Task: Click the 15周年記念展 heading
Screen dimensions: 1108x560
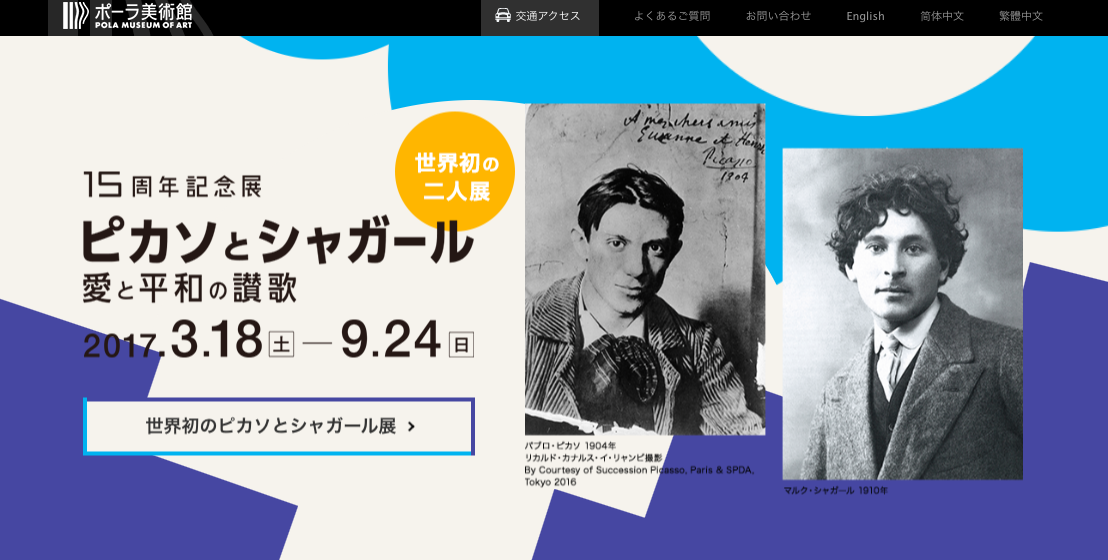Action: click(x=173, y=185)
